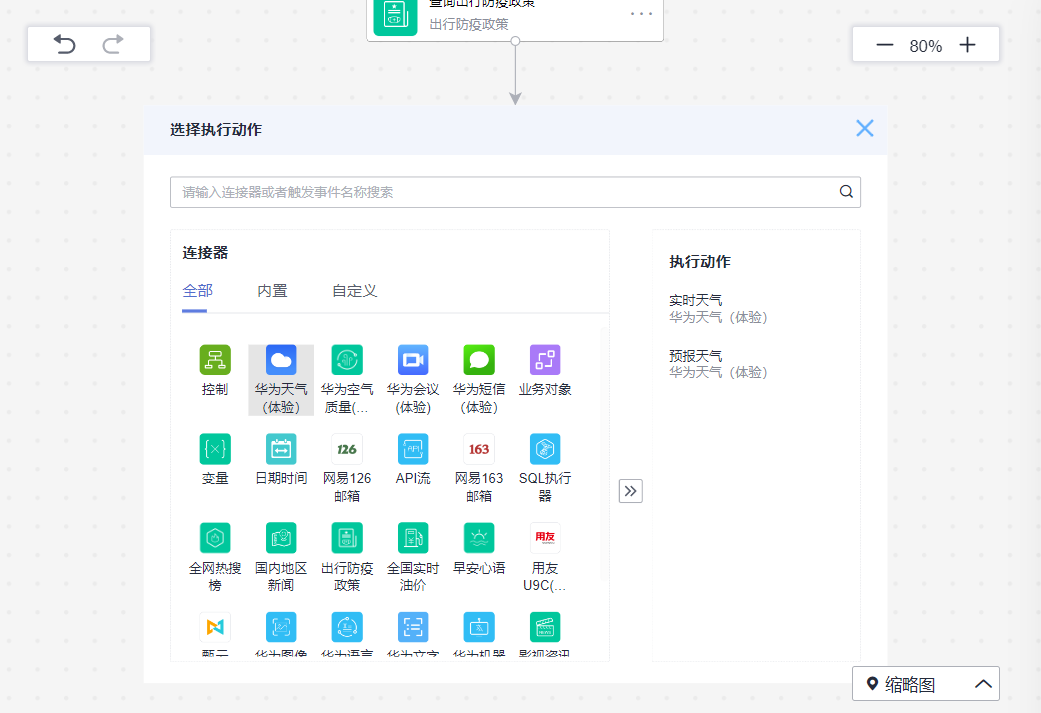This screenshot has width=1041, height=713.
Task: Select the SQL执行器 connector icon
Action: (545, 449)
